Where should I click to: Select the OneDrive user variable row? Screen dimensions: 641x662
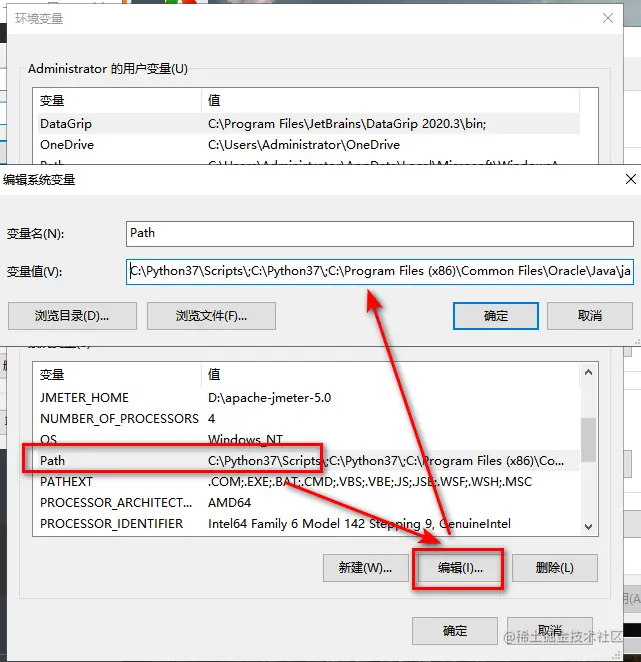(309, 145)
